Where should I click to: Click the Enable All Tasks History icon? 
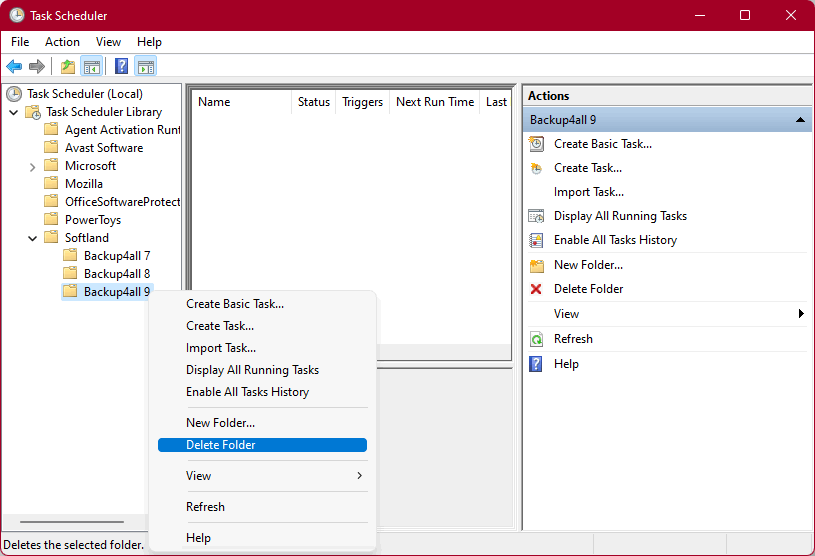point(536,240)
